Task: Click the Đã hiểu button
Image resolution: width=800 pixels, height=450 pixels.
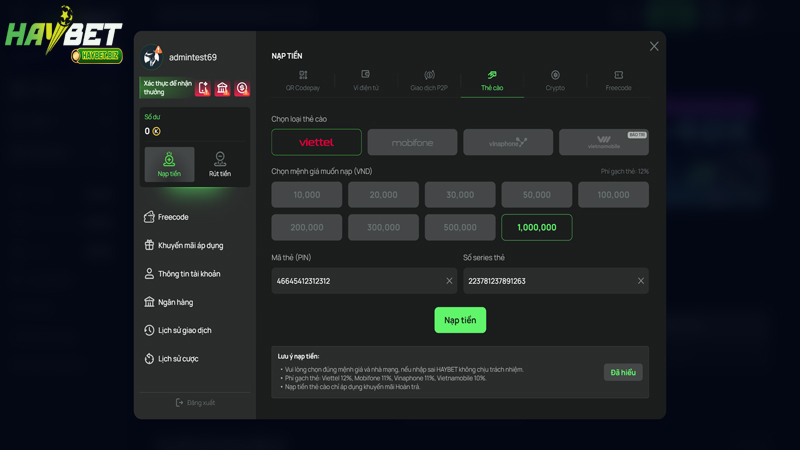Action: coord(622,372)
